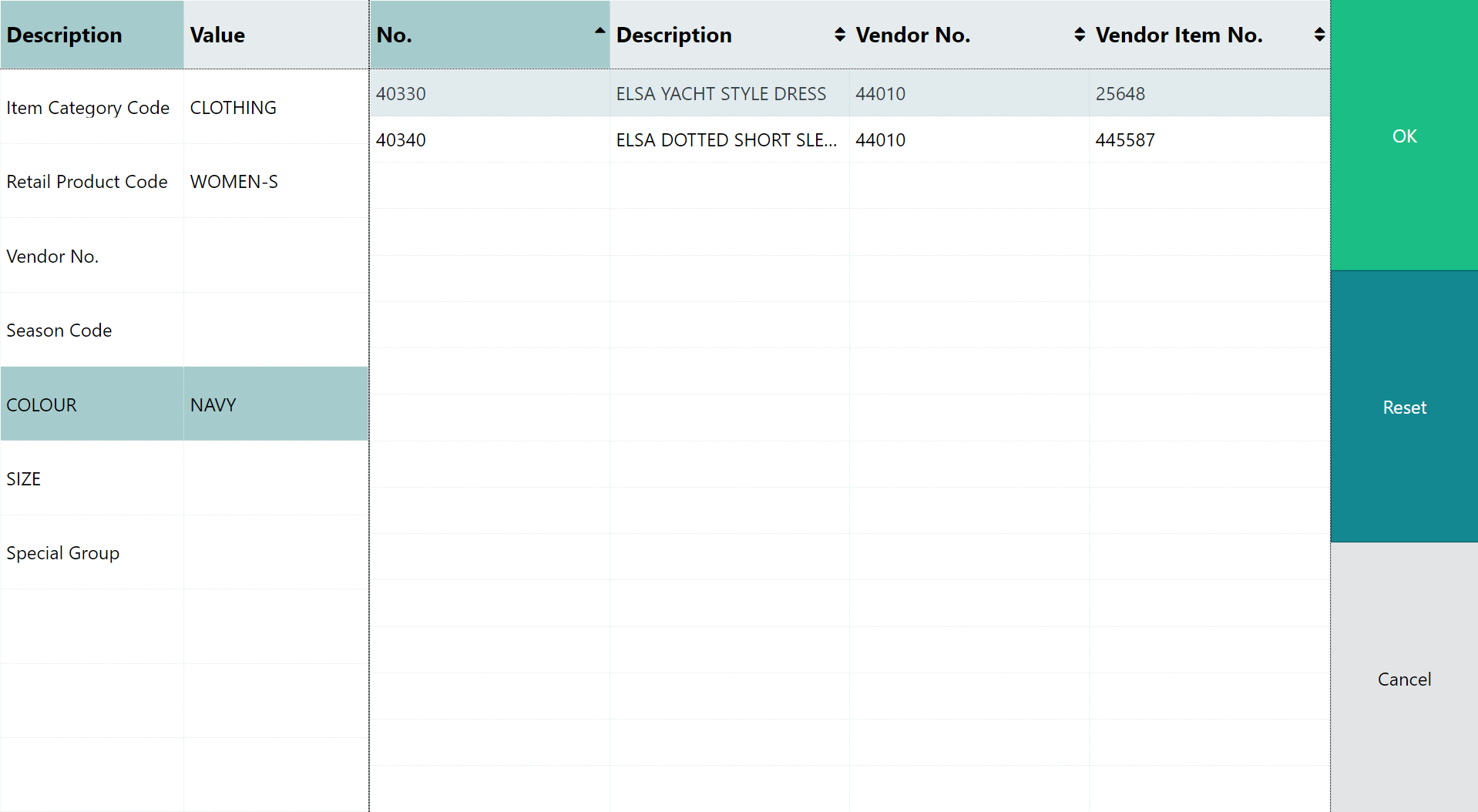This screenshot has height=812, width=1478.
Task: Select the Item Category Code filter row
Action: [92, 108]
